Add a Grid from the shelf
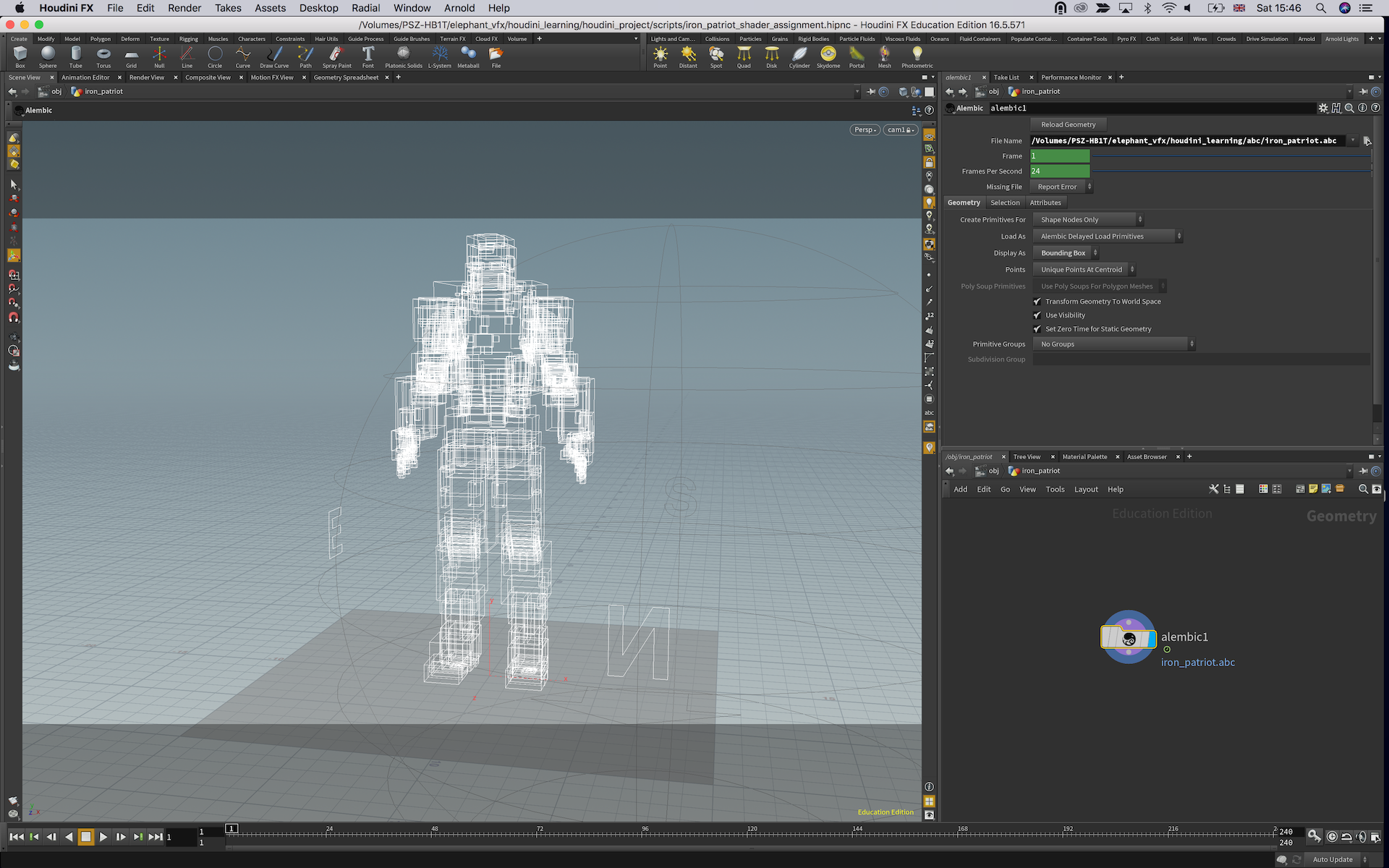The width and height of the screenshot is (1389, 868). point(131,56)
